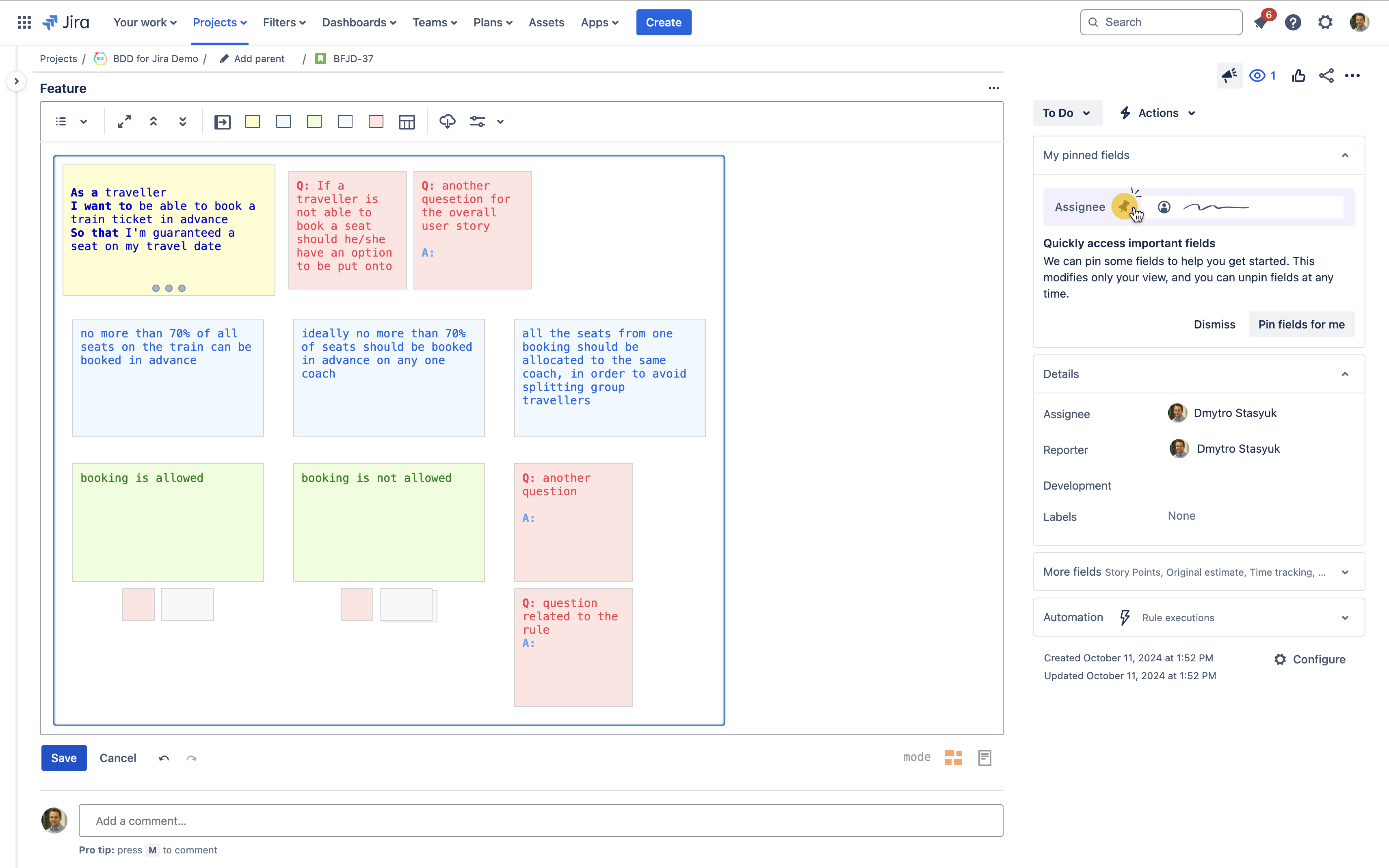The image size is (1389, 868).
Task: Expand the left sidebar arrow
Action: 16,81
